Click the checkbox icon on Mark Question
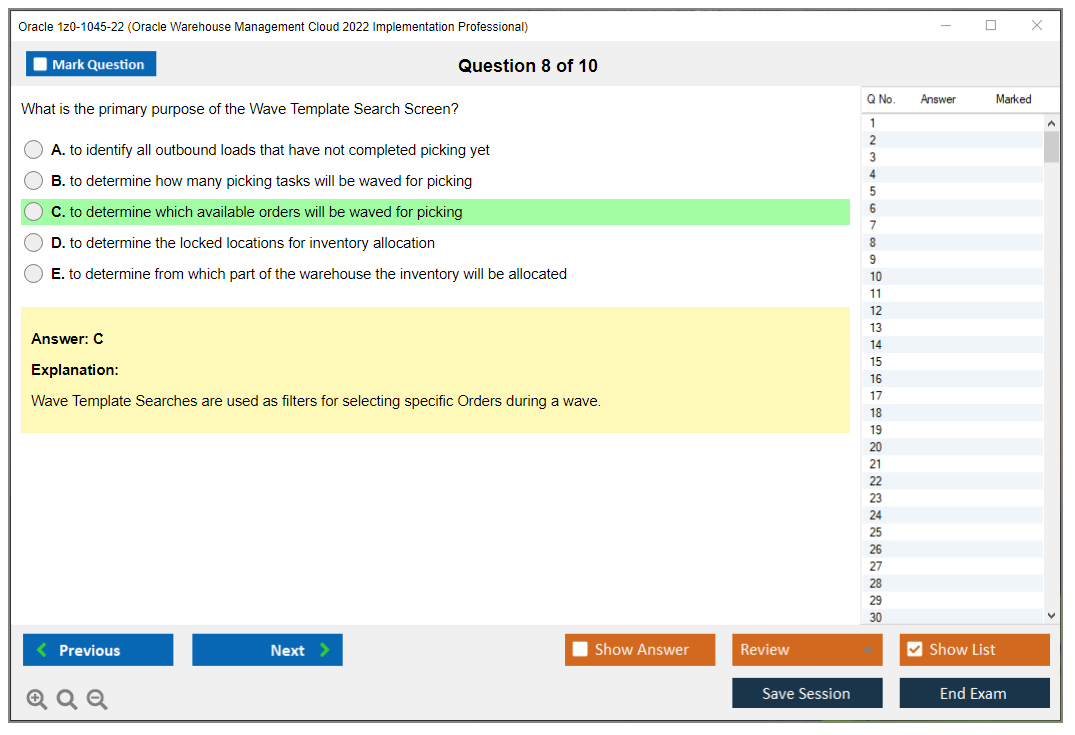Viewport: 1075px width, 735px height. click(39, 63)
